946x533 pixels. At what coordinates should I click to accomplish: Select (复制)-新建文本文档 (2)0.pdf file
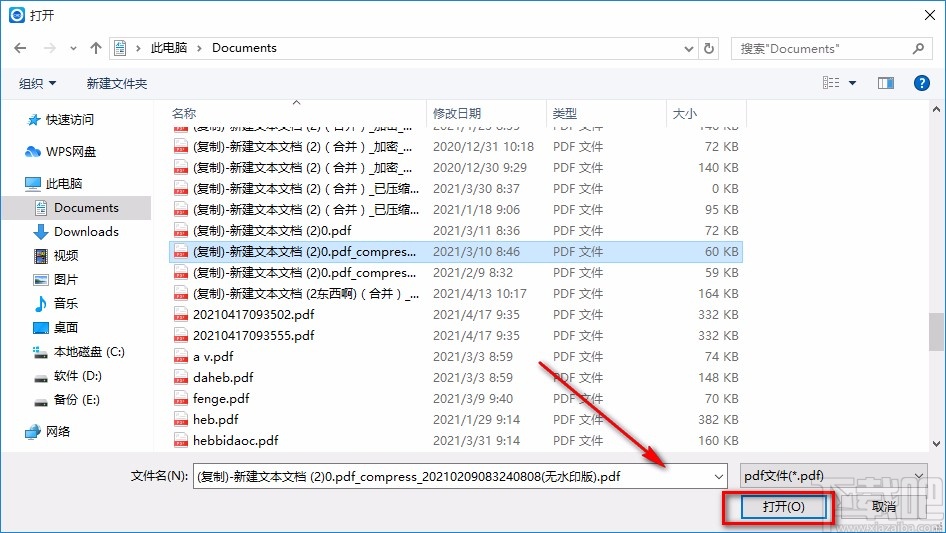(456, 231)
